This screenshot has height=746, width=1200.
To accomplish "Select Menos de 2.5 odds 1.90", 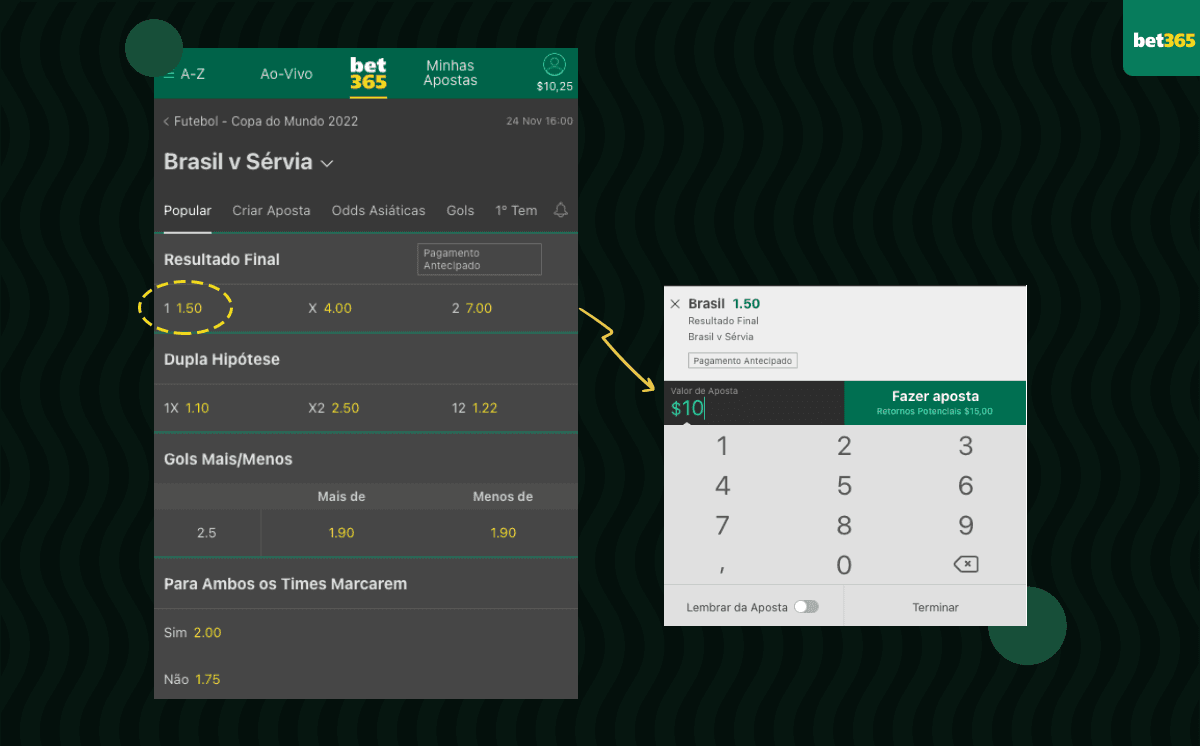I will [503, 533].
